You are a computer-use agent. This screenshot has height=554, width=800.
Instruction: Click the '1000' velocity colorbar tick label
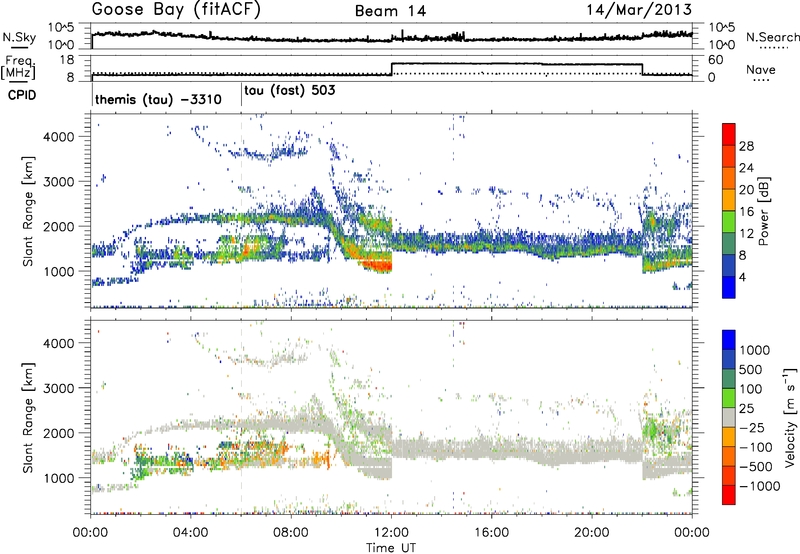[755, 350]
